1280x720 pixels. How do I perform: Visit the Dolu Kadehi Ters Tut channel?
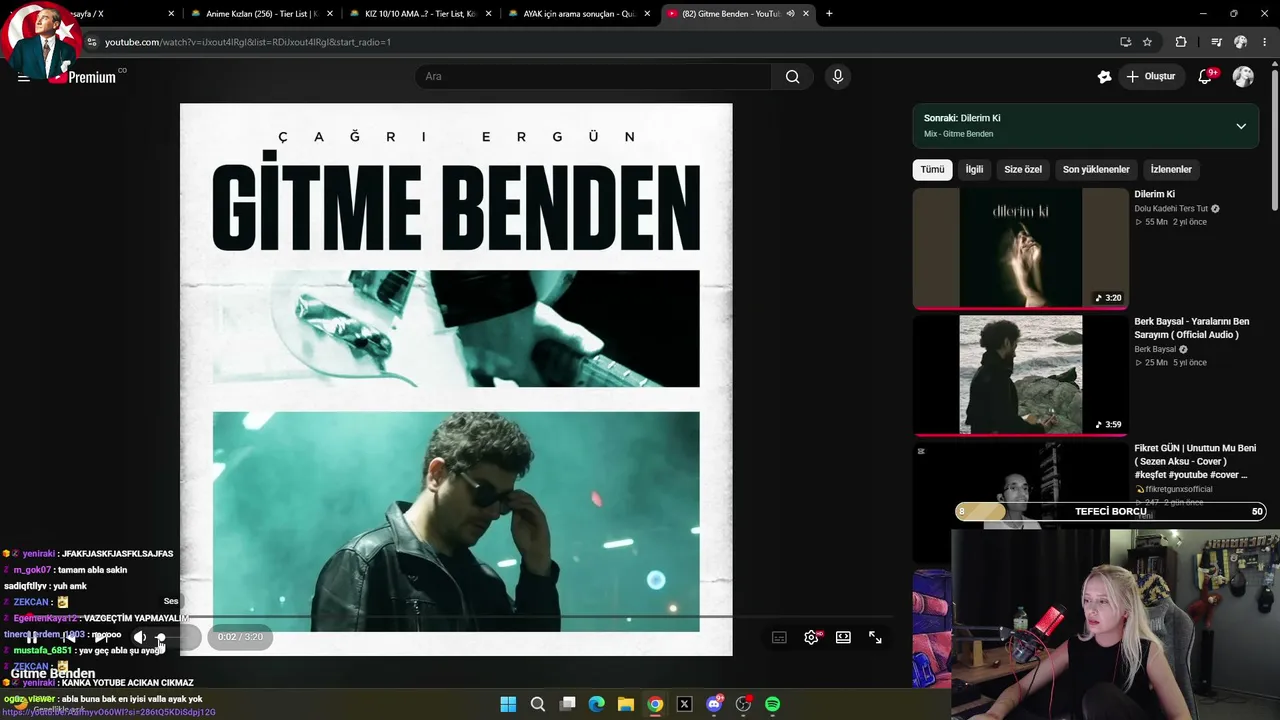[x=1171, y=209]
